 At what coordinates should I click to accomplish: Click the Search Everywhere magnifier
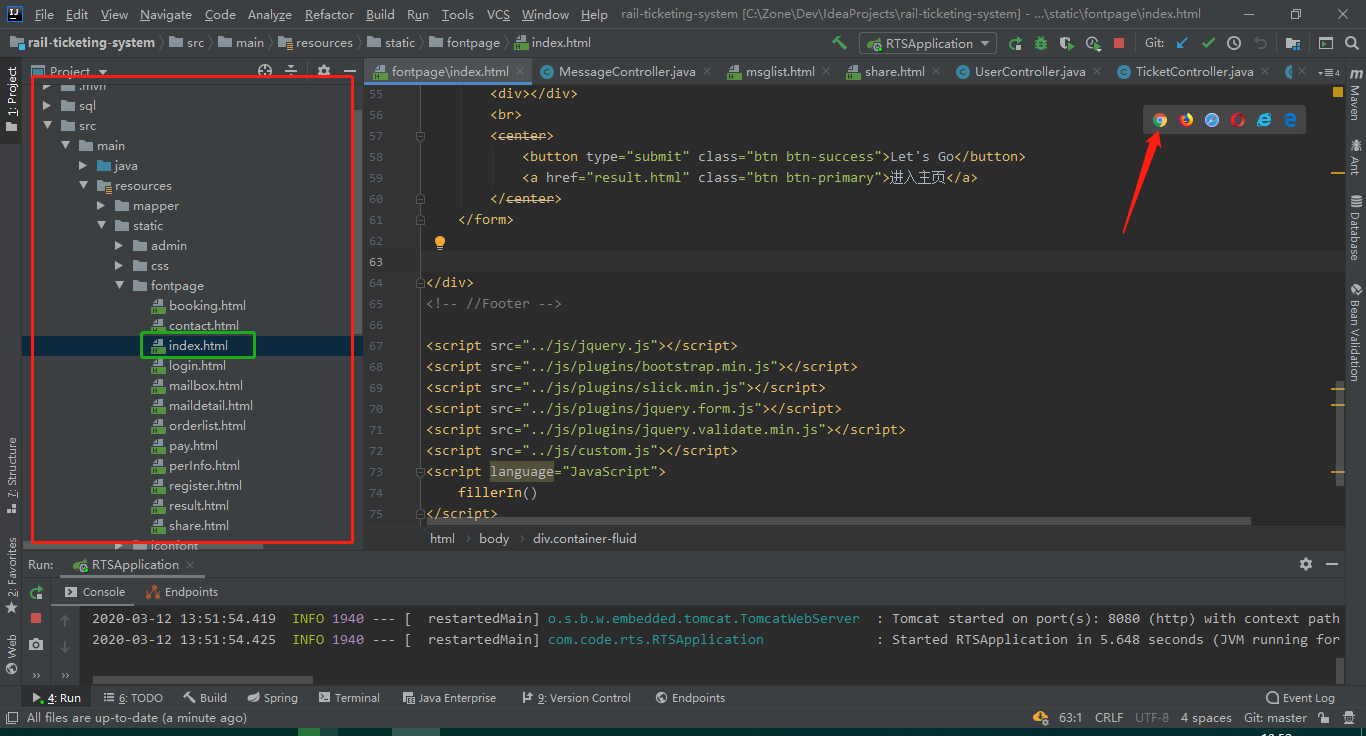point(1352,43)
